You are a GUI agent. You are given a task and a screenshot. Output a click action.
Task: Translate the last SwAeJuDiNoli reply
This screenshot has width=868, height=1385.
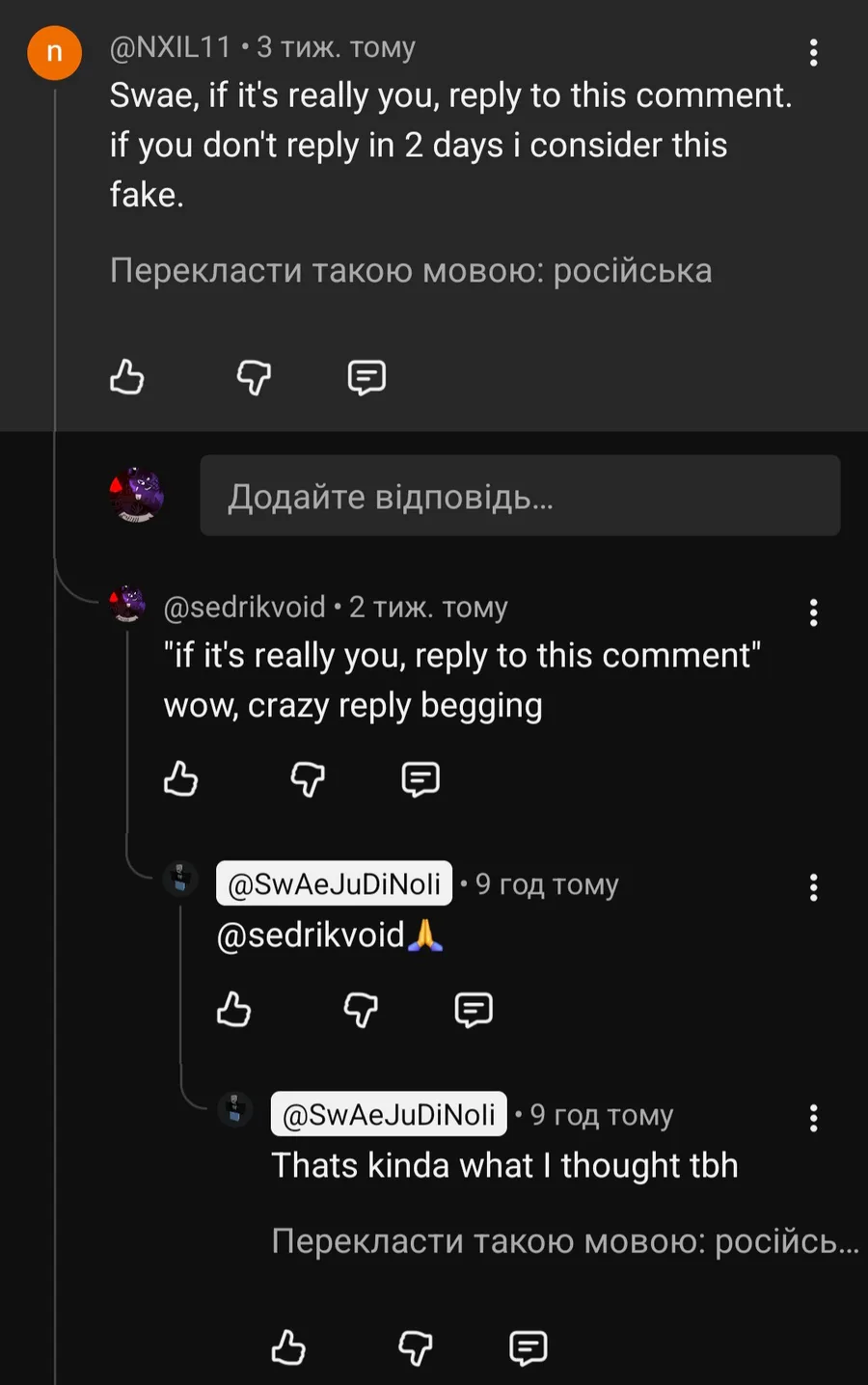[x=564, y=1241]
